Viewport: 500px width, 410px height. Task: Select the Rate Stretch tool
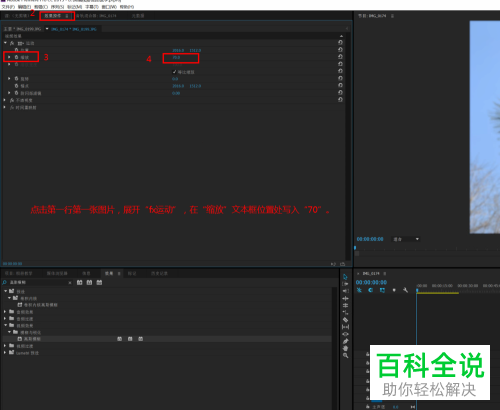(x=345, y=312)
